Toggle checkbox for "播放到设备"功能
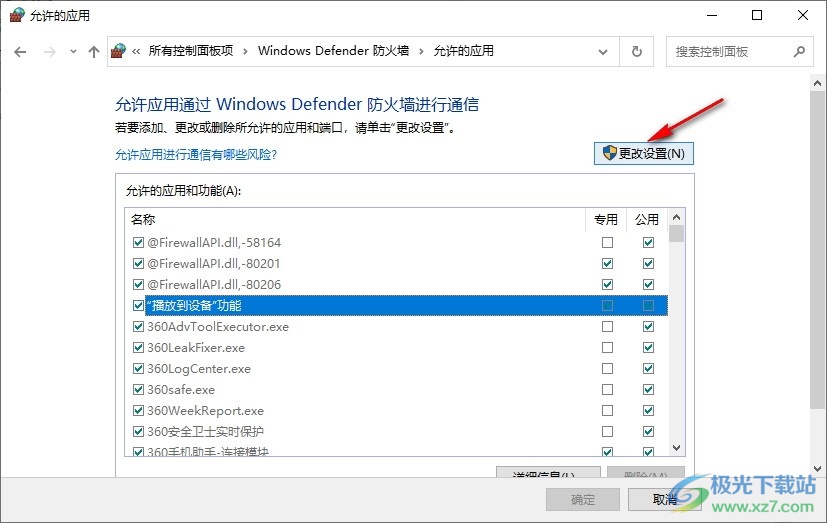The width and height of the screenshot is (827, 523). tap(138, 306)
